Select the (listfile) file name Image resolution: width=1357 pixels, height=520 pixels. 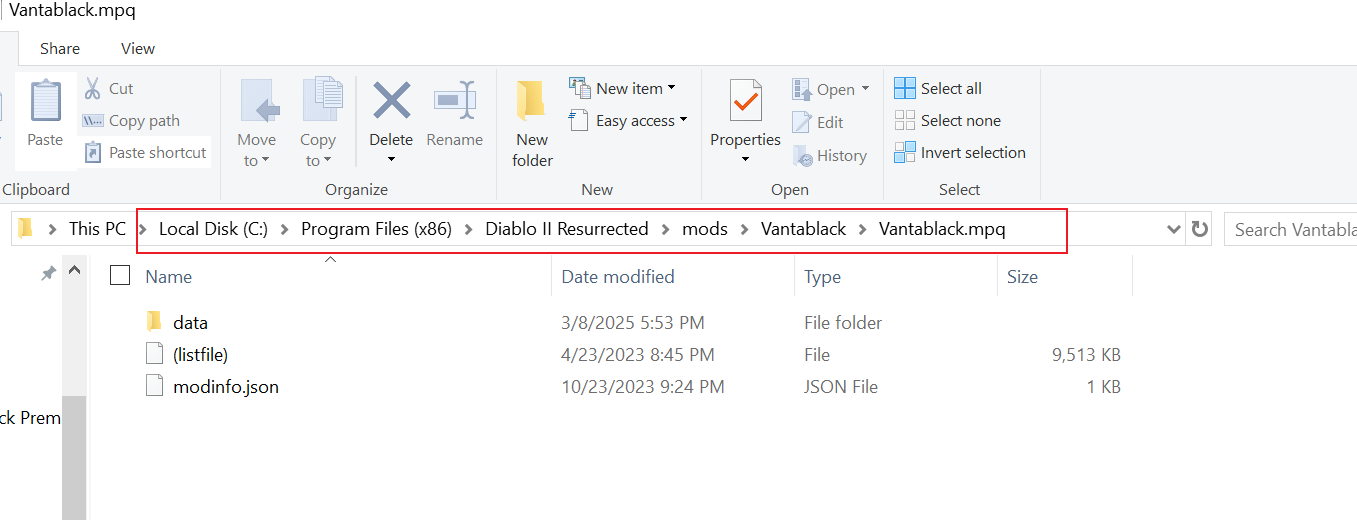tap(201, 354)
